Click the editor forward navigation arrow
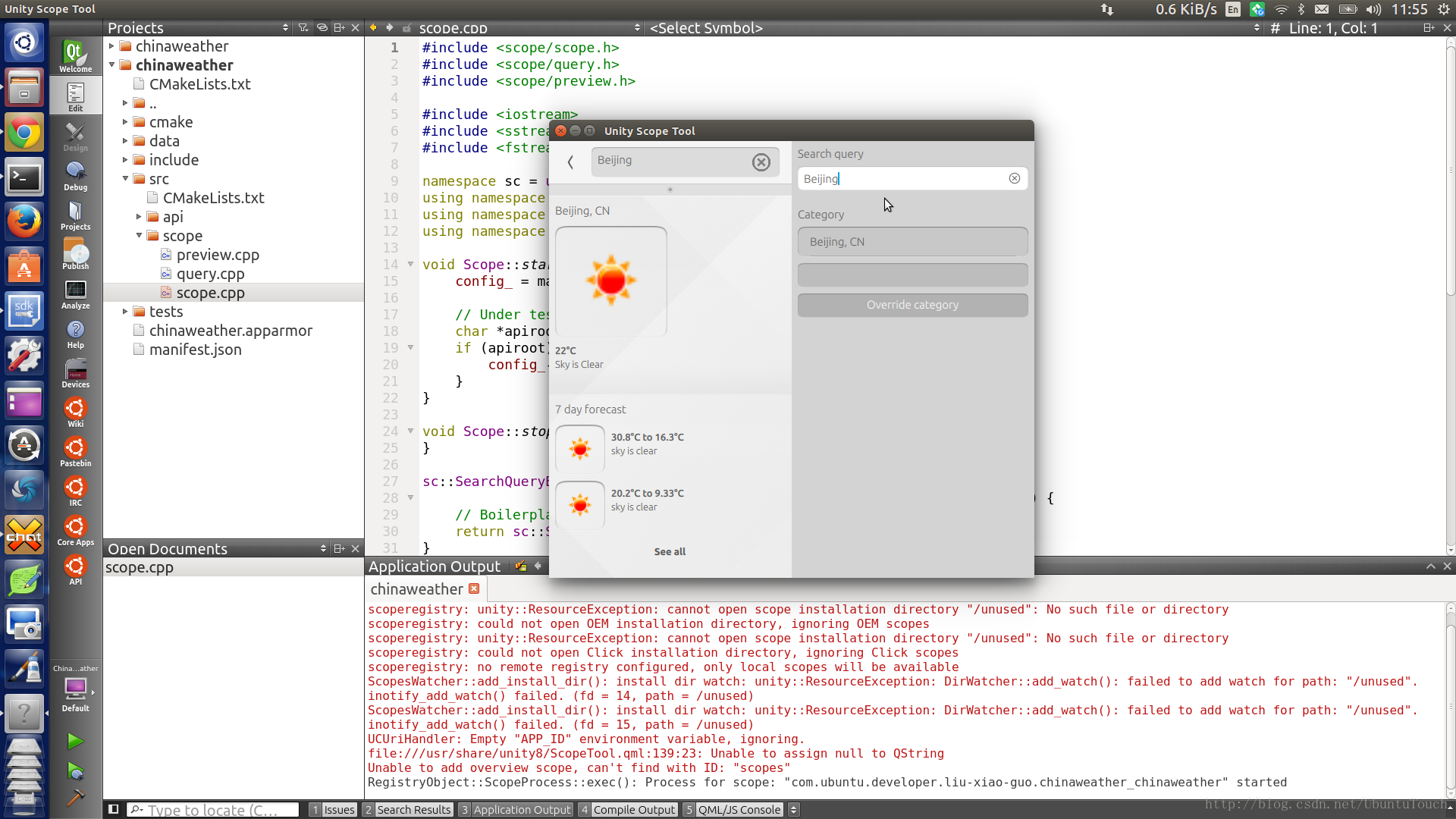 pos(389,27)
